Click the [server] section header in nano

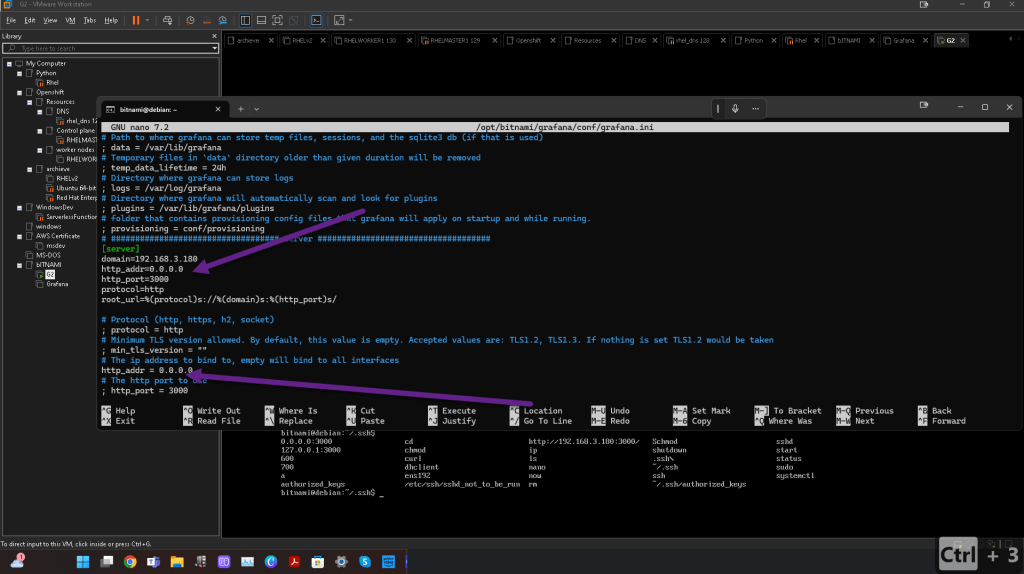(120, 249)
